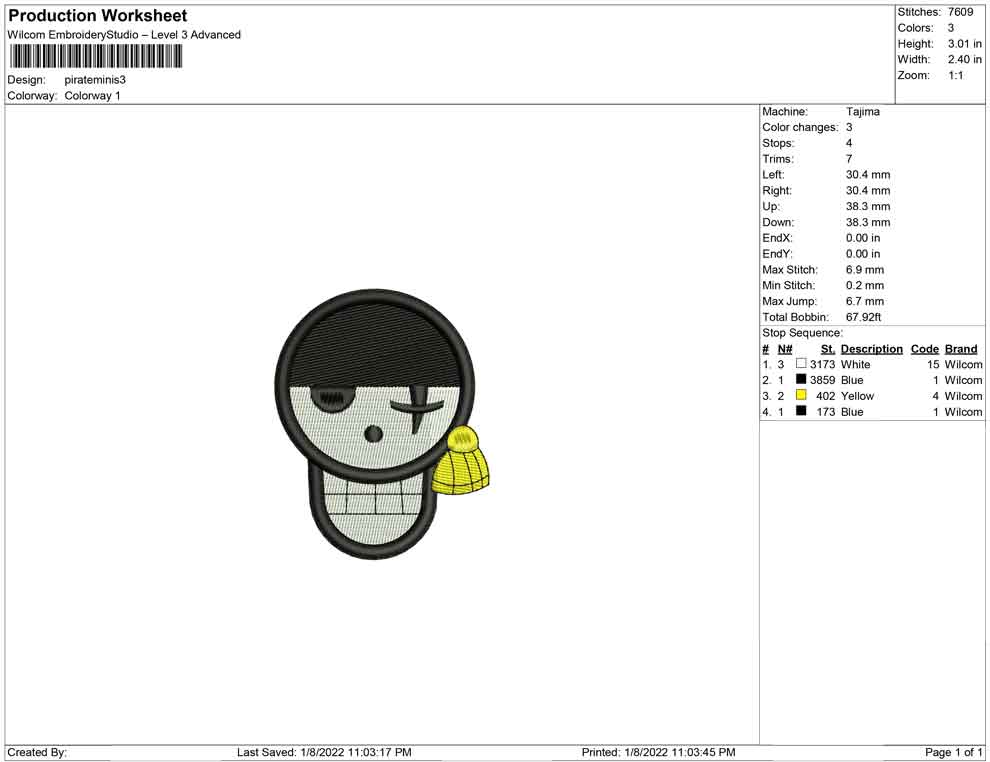Click the 'Brand' column header
This screenshot has width=990, height=762.
point(961,349)
